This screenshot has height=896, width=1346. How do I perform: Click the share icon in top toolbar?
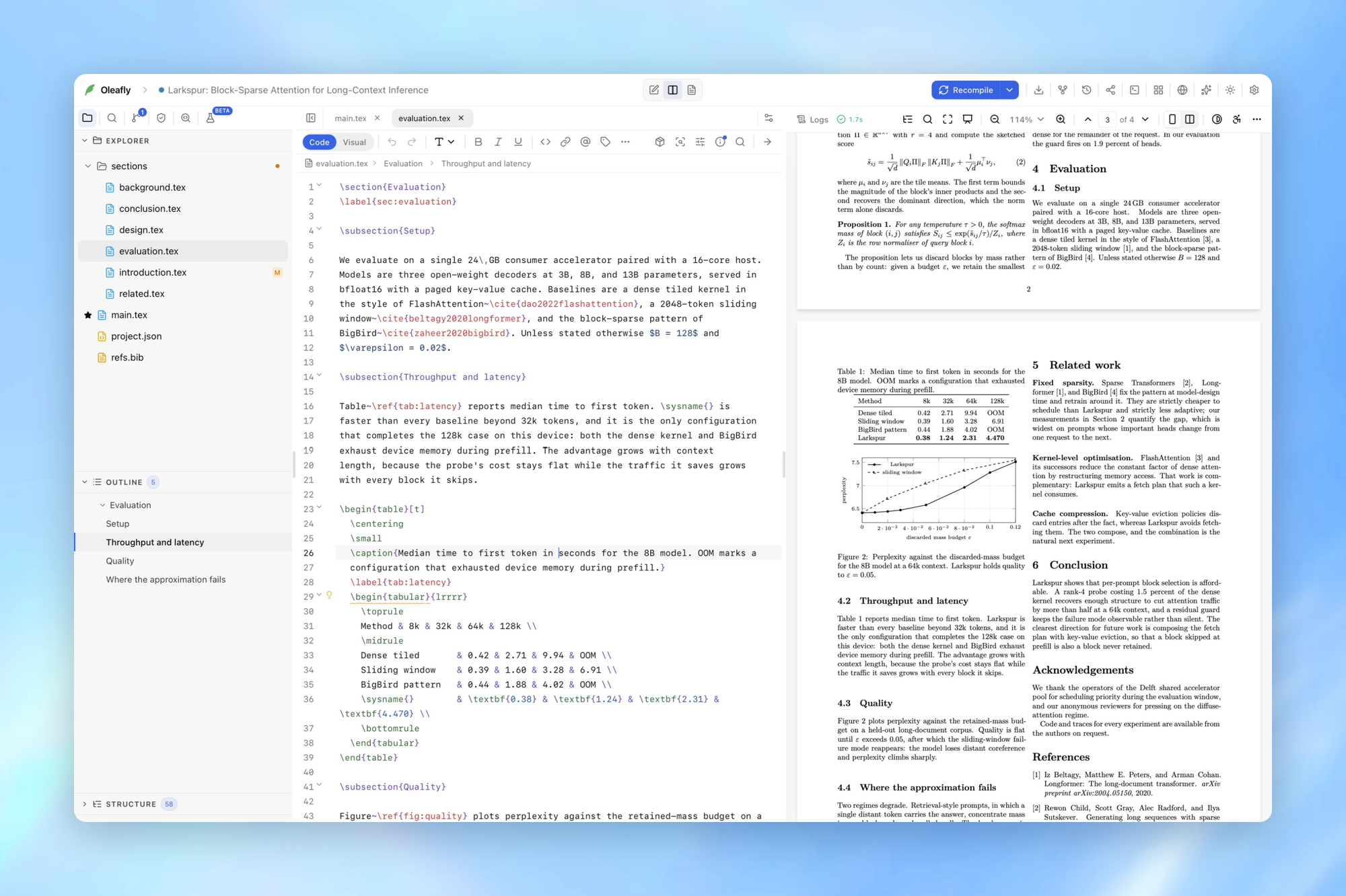[x=1110, y=90]
